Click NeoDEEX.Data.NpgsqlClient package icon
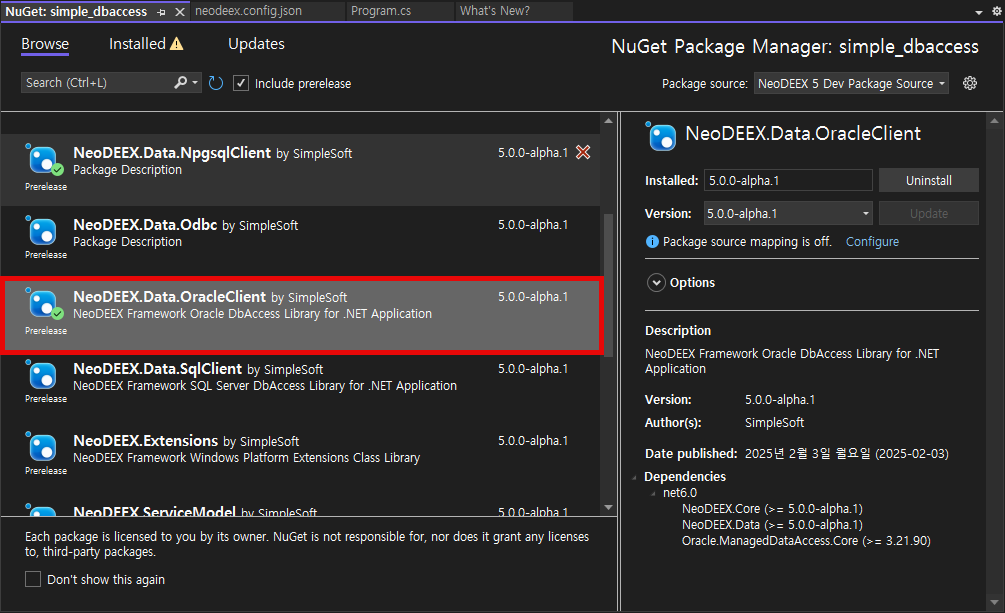The image size is (1005, 613). point(43,160)
